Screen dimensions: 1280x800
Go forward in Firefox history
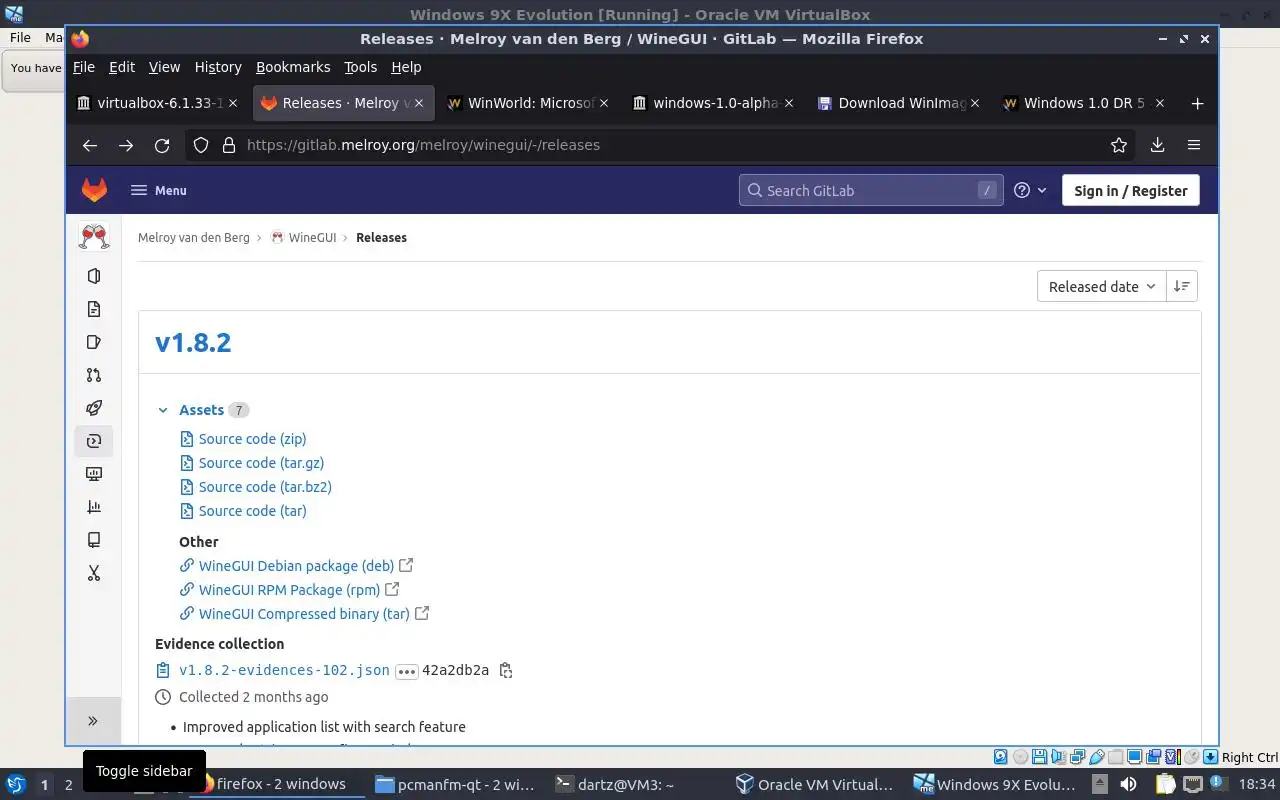[126, 145]
